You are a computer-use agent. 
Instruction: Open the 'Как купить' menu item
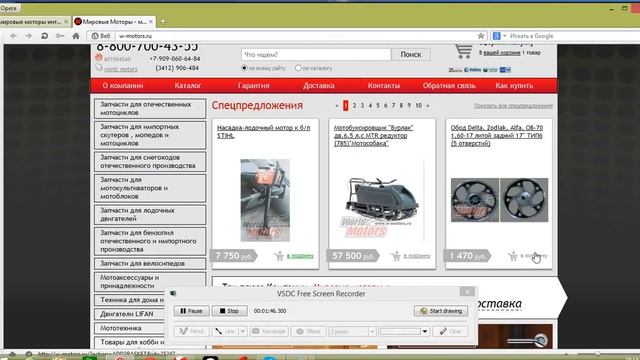pos(514,86)
